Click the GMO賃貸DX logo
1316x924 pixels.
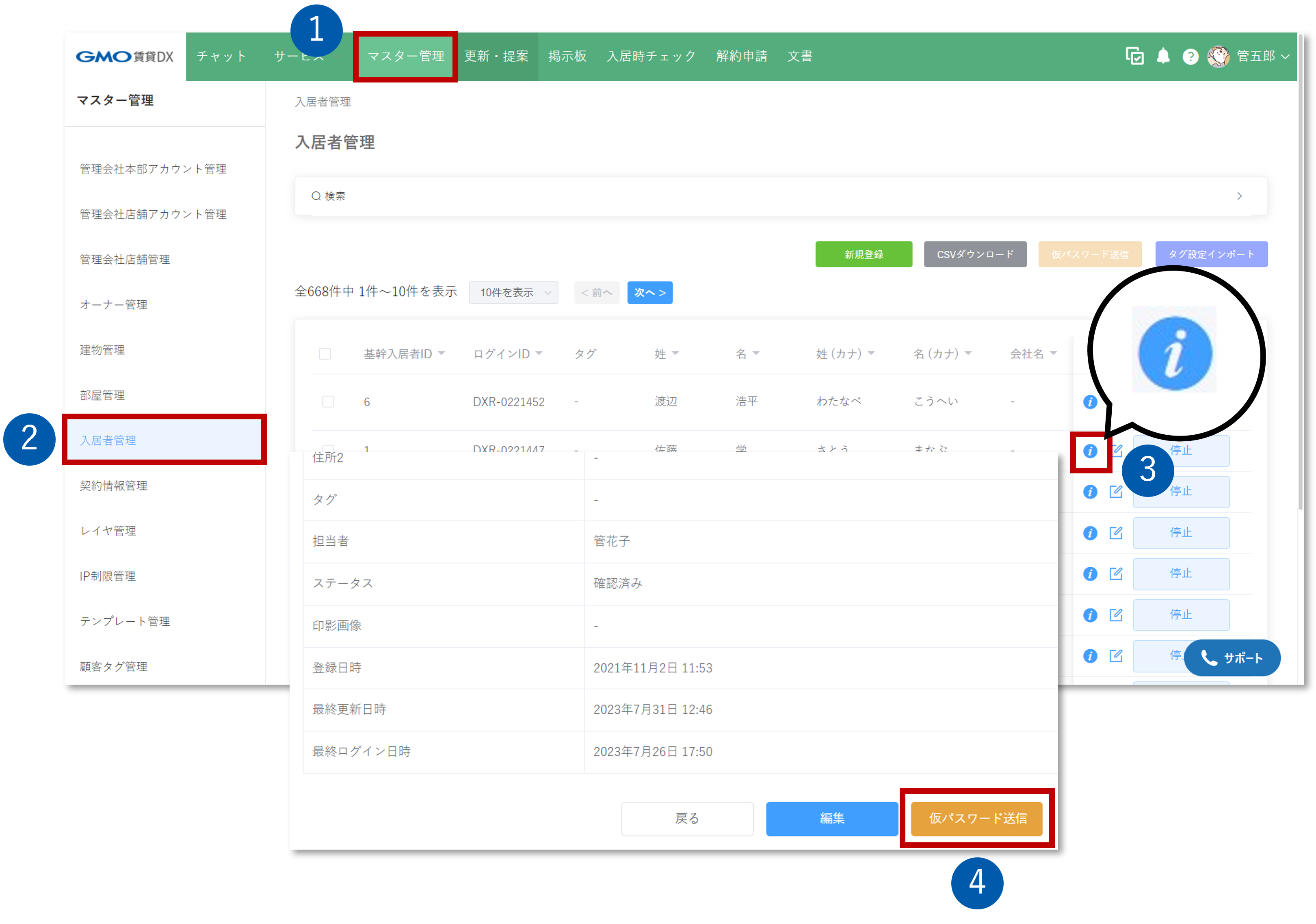tap(124, 56)
